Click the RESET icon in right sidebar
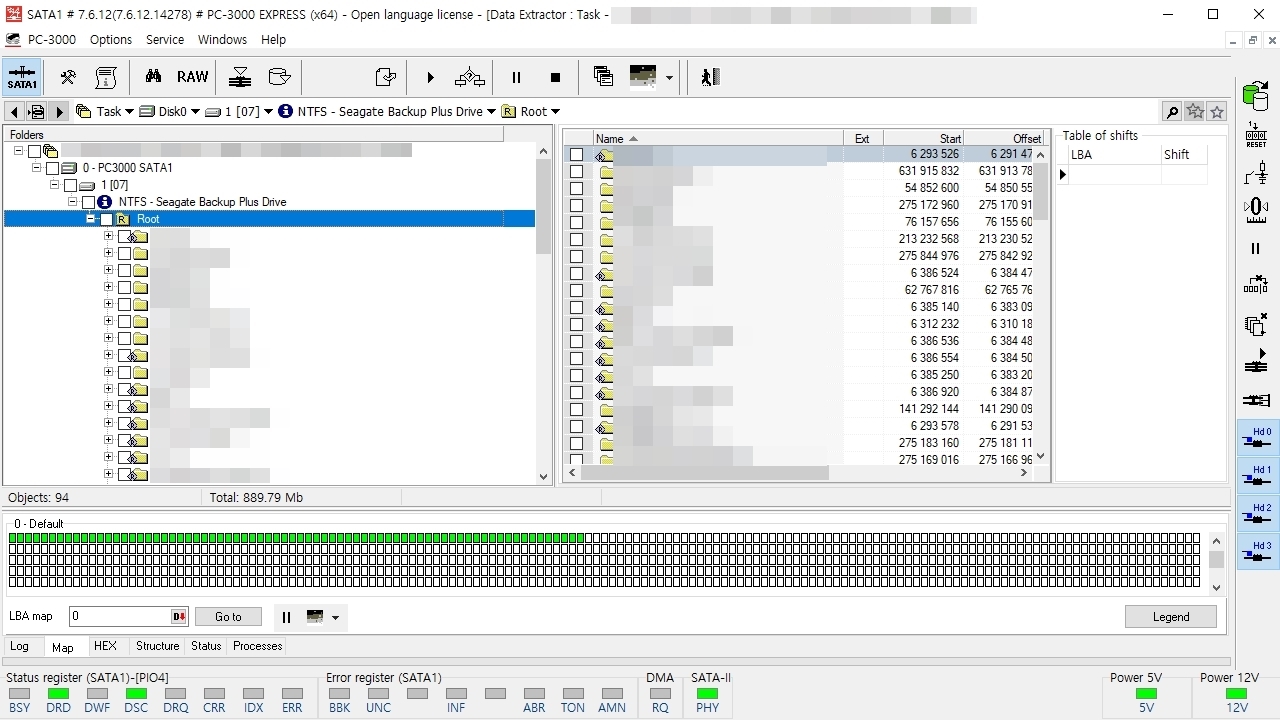 [1256, 136]
